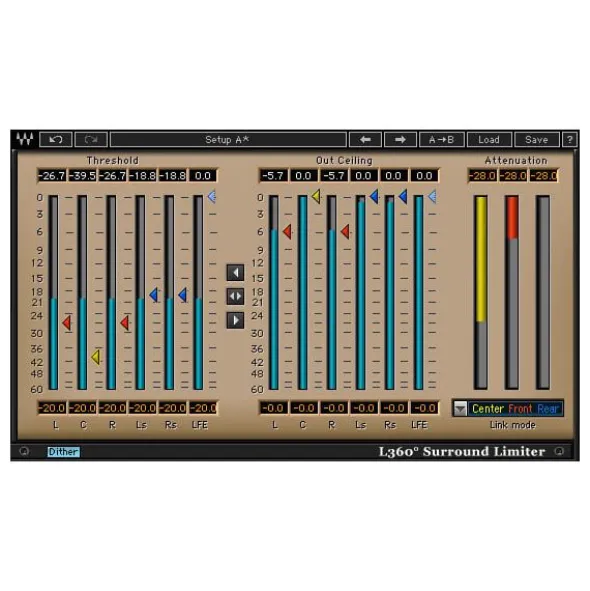The width and height of the screenshot is (590, 591).
Task: Click the Waves logo icon
Action: click(x=25, y=140)
